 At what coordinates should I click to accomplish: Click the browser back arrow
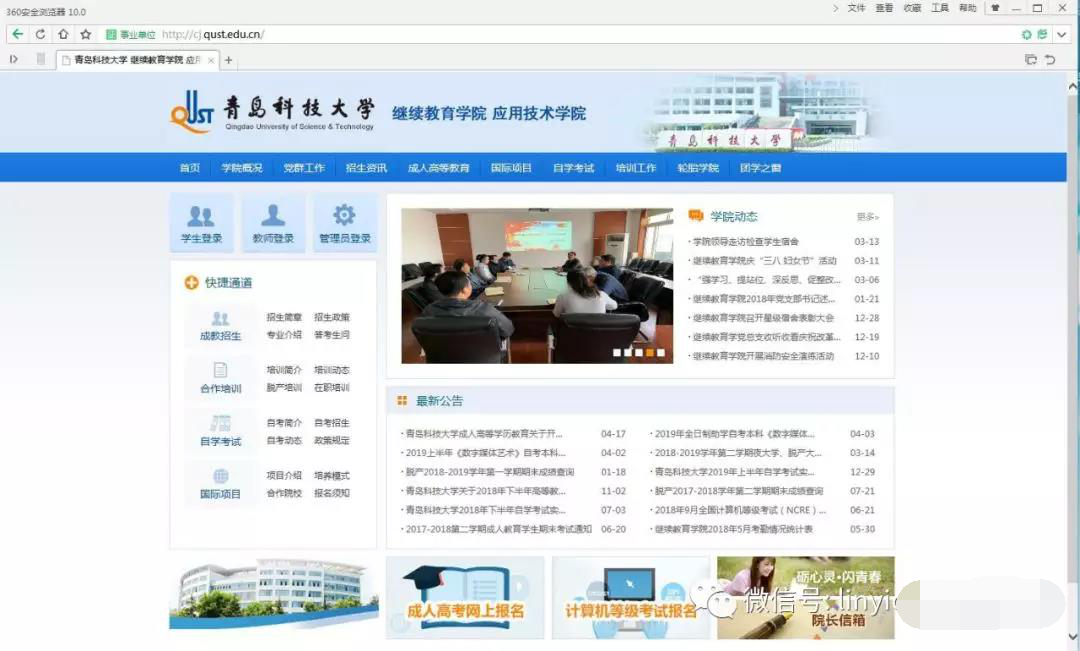coord(18,34)
